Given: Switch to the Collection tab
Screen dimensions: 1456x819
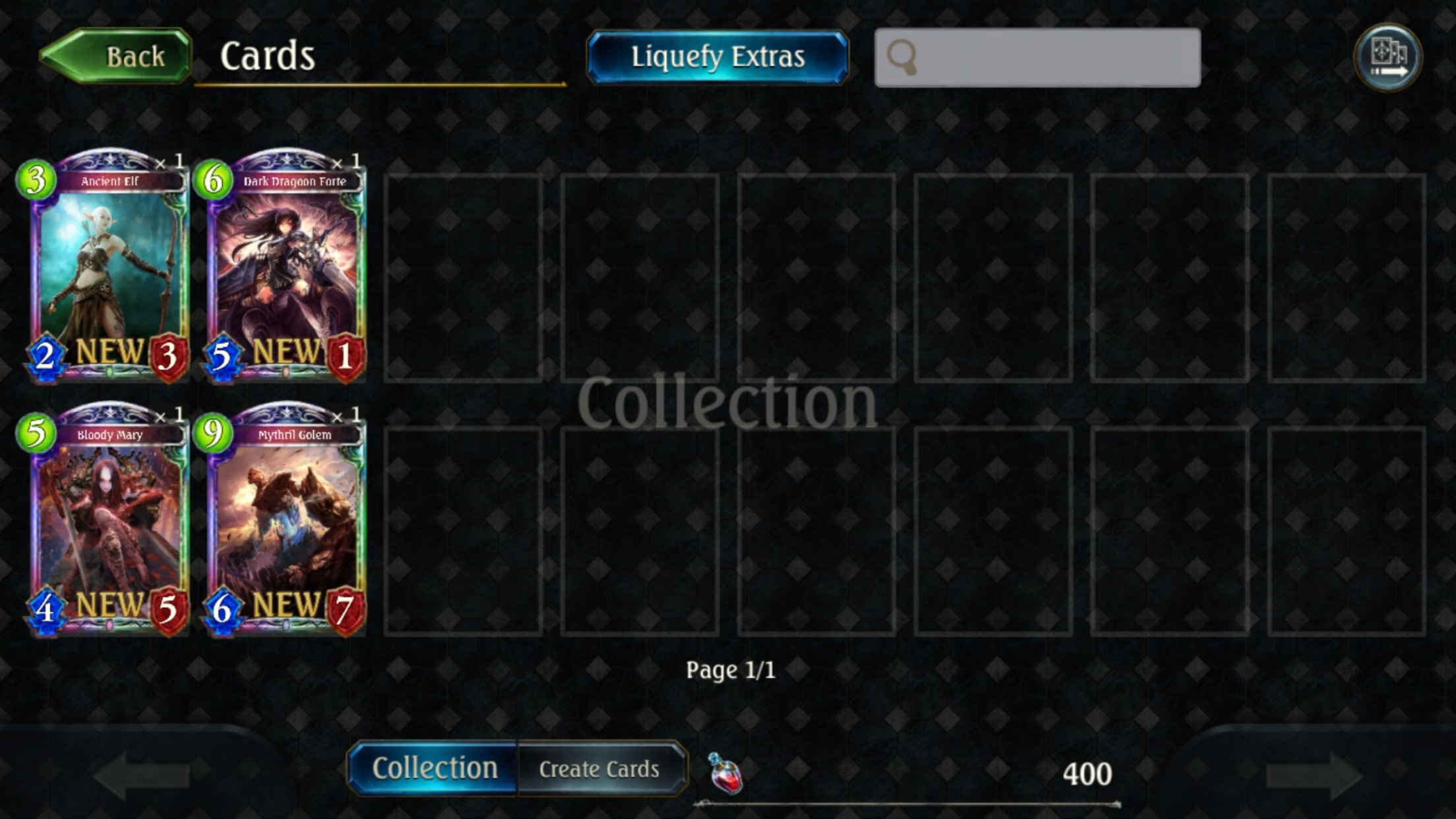Looking at the screenshot, I should point(434,768).
